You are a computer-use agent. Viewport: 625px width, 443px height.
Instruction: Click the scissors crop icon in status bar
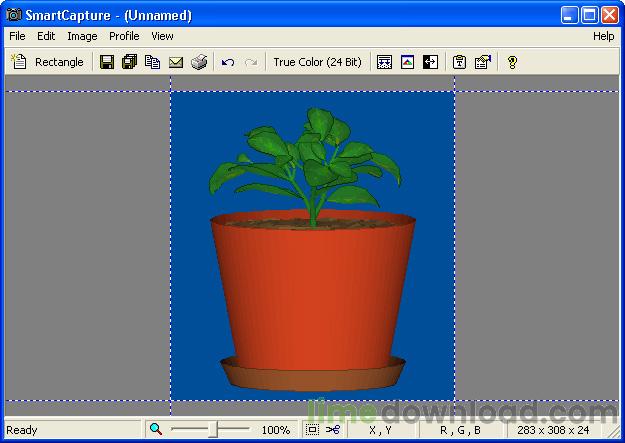[x=333, y=430]
